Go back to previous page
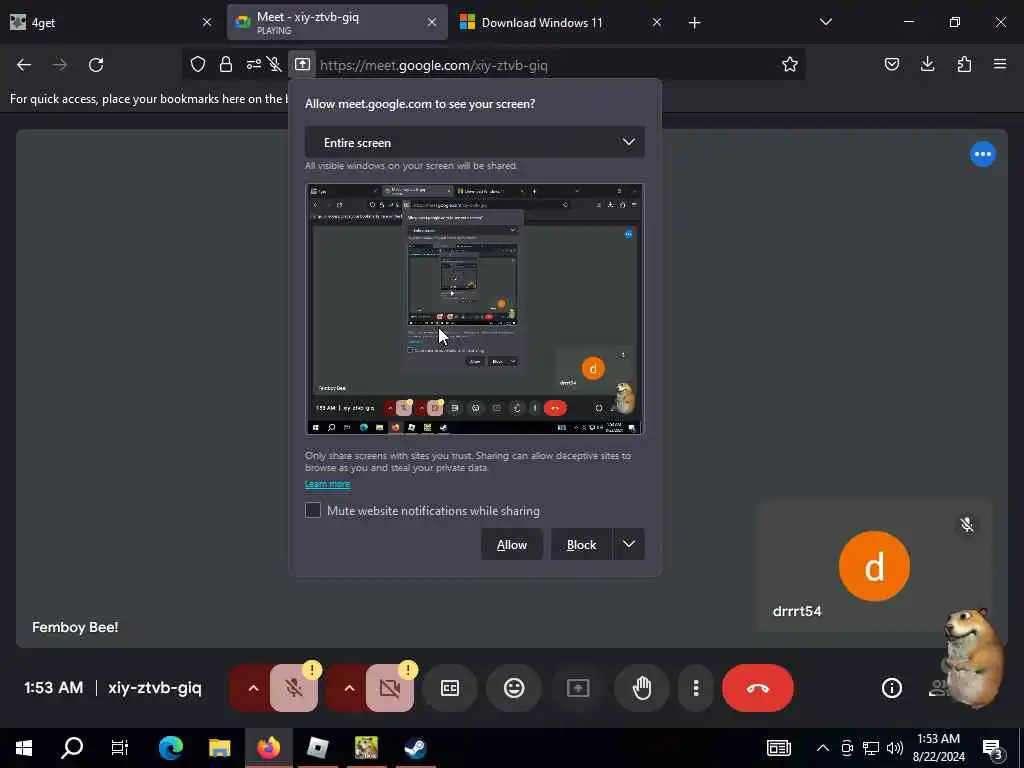The image size is (1024, 768). pos(24,65)
